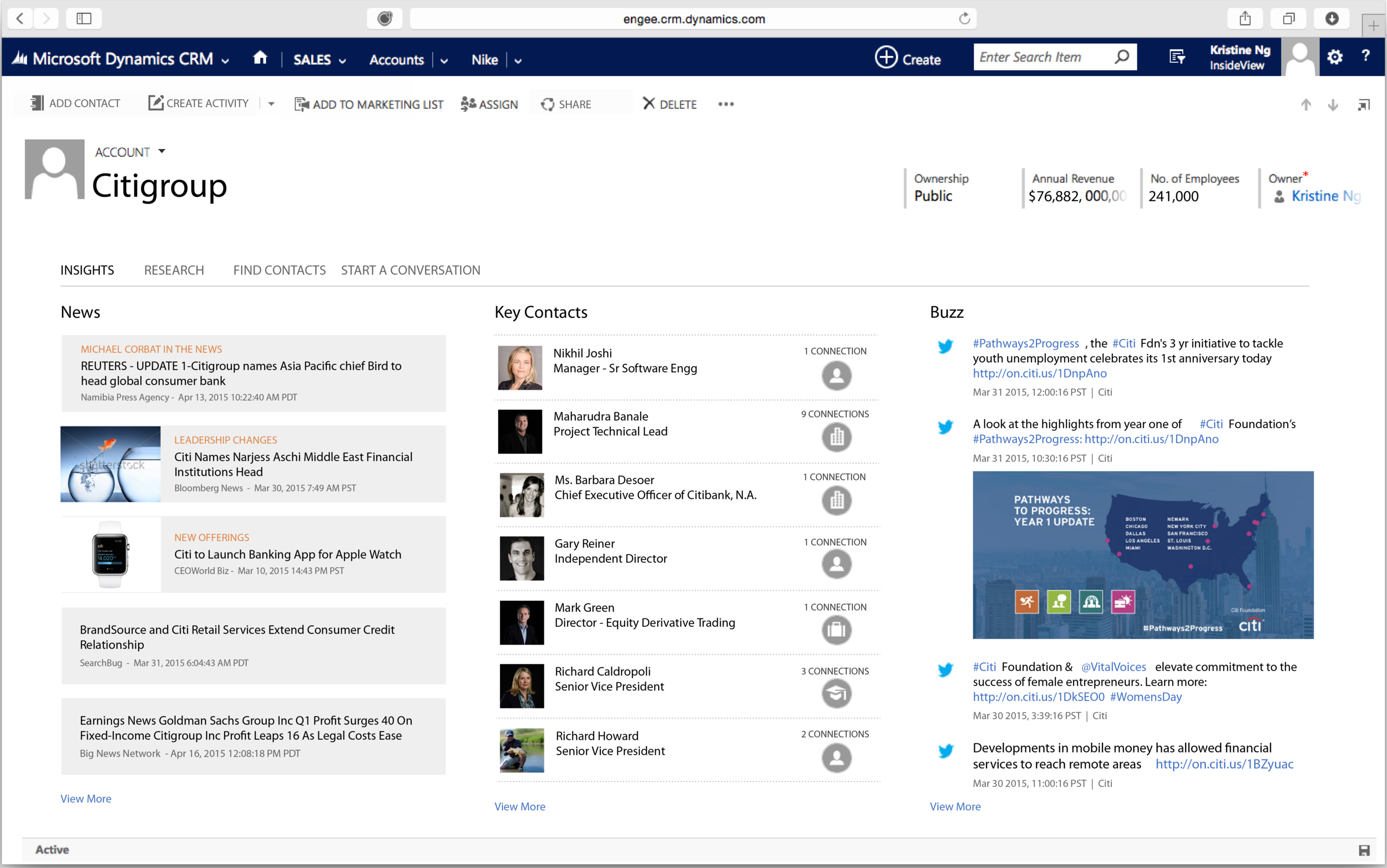Delete the account via Delete command

(670, 104)
